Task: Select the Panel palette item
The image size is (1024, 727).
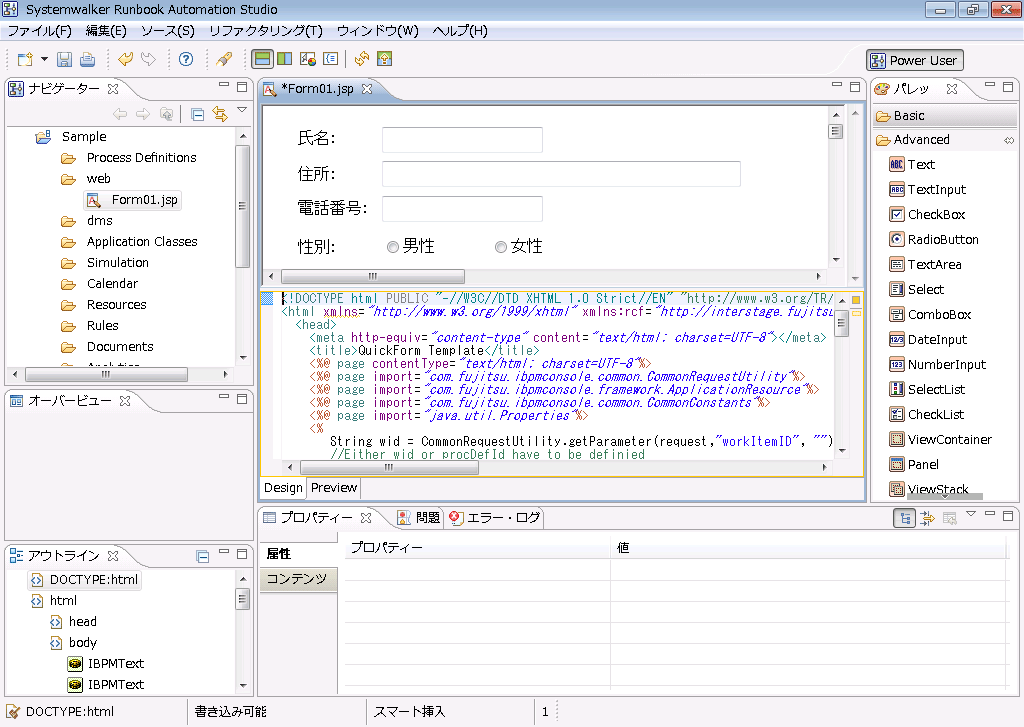Action: click(914, 464)
